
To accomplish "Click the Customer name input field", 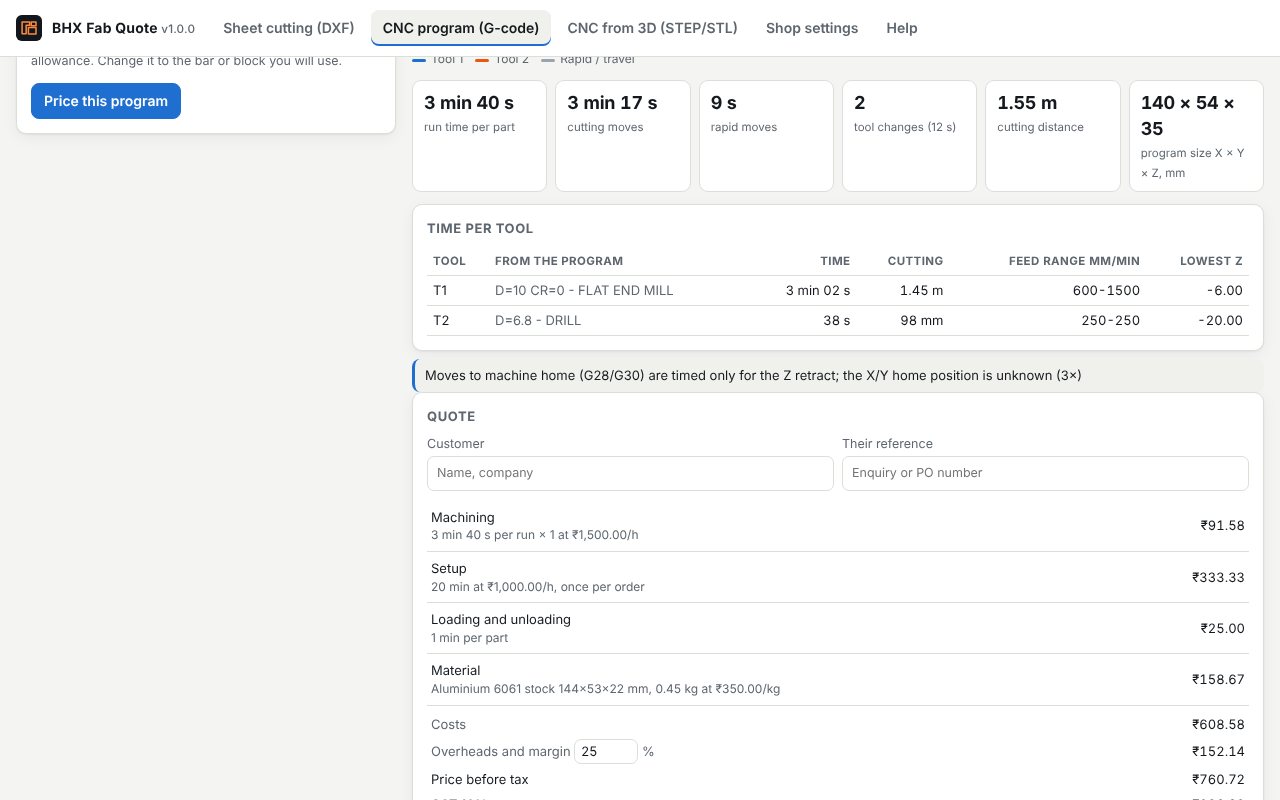I will pos(630,473).
